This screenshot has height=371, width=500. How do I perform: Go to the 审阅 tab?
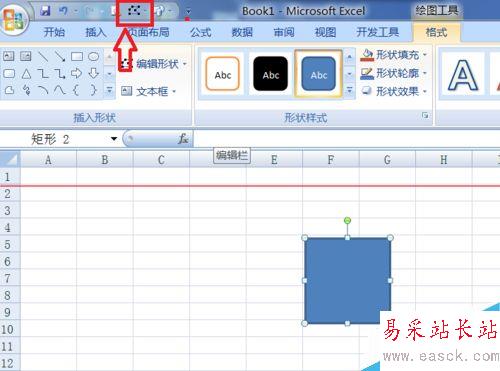[x=284, y=32]
